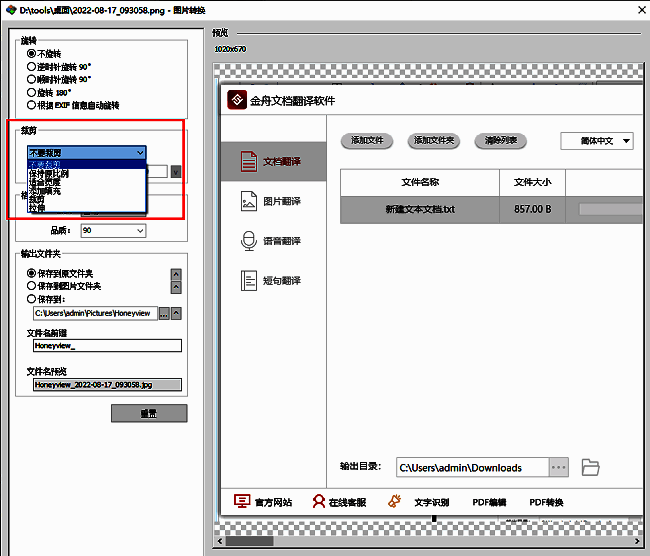The image size is (650, 556).
Task: Open output directory folder icon
Action: click(x=590, y=467)
